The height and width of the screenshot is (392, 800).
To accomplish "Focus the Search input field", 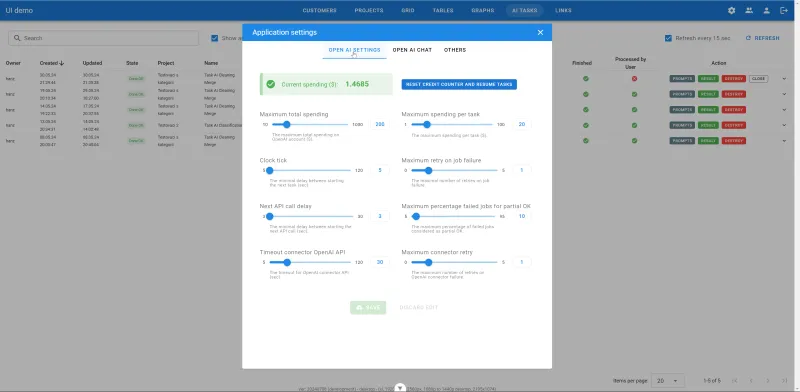I will [104, 38].
